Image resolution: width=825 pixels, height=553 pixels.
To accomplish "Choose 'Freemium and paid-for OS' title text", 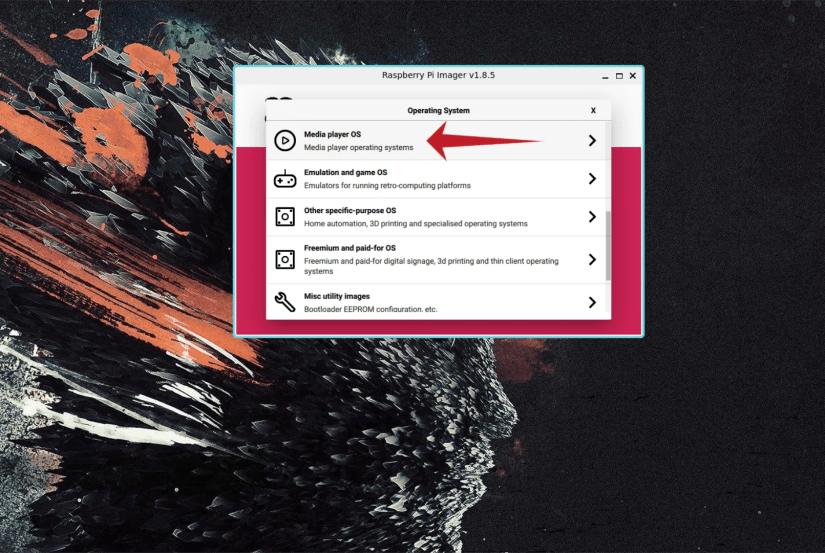I will pos(349,248).
